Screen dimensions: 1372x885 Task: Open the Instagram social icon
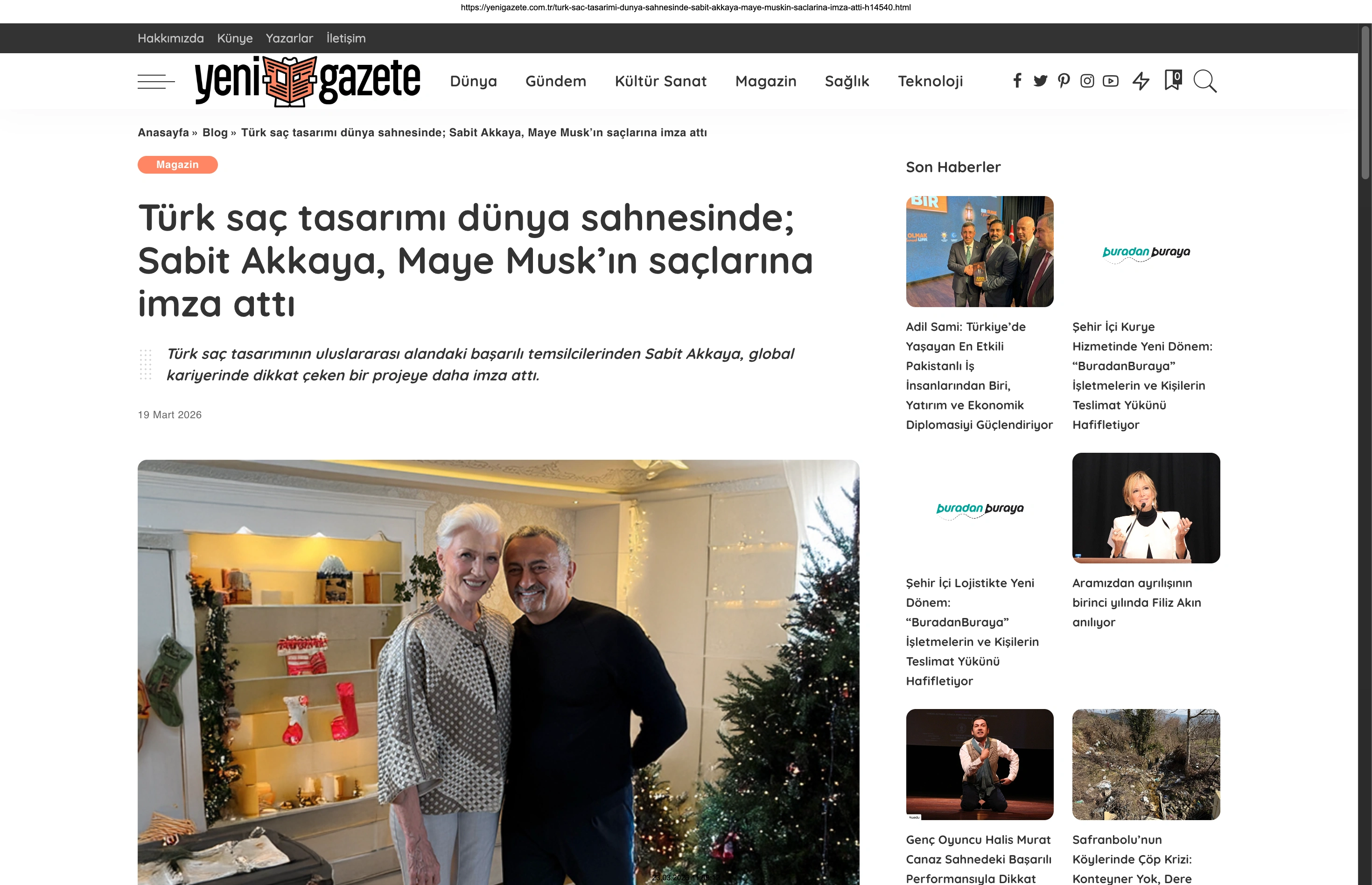pos(1087,81)
